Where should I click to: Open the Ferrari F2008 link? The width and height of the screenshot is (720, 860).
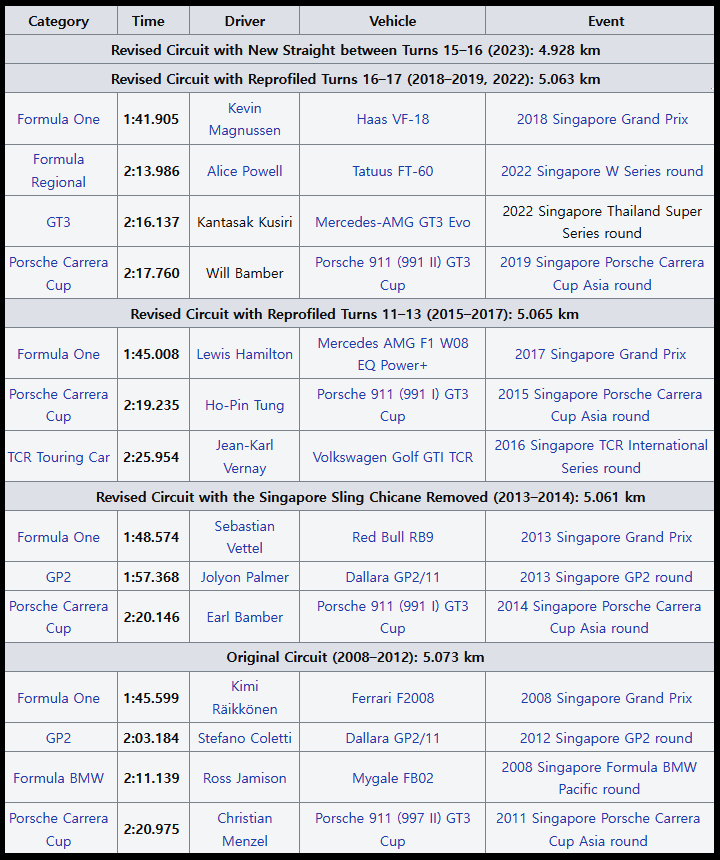tap(393, 698)
